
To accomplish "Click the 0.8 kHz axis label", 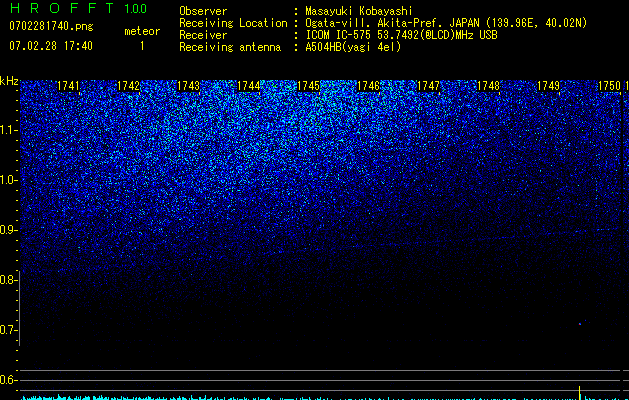I will pyautogui.click(x=9, y=280).
